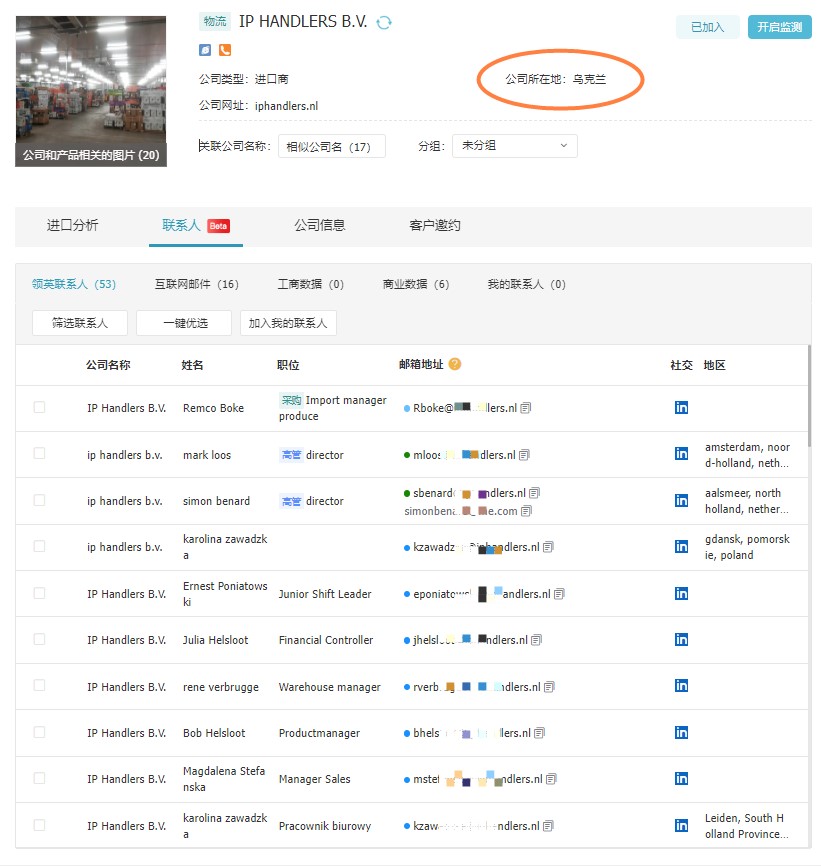Click the 高管 tag in mark loos row
821x868 pixels.
(x=291, y=455)
